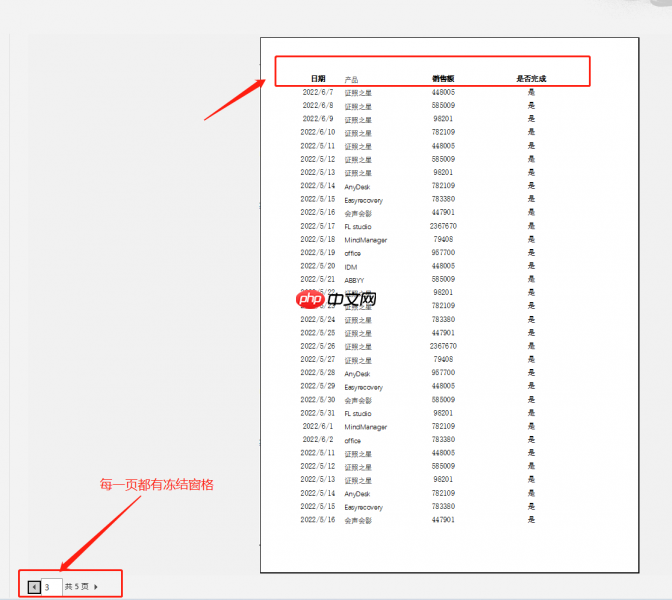Viewport: 672px width, 600px height.
Task: Click the 共 5 页 page count label
Action: [77, 586]
